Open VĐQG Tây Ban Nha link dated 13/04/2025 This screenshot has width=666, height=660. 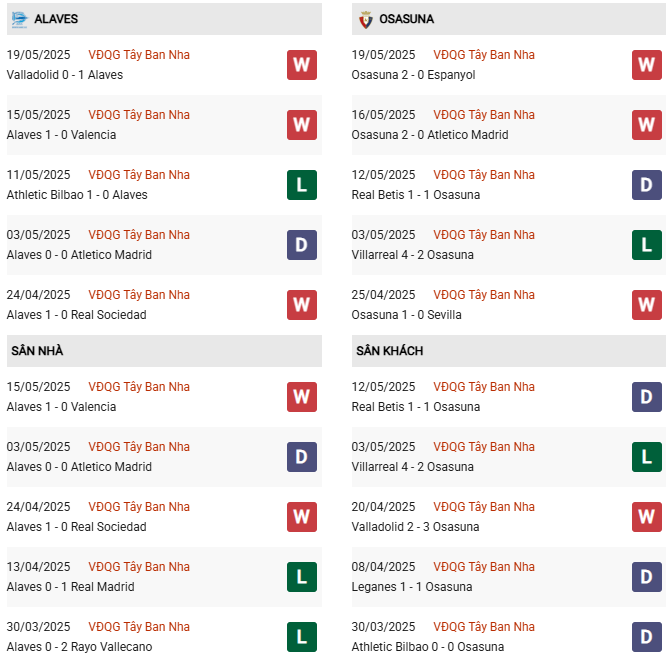click(x=139, y=567)
